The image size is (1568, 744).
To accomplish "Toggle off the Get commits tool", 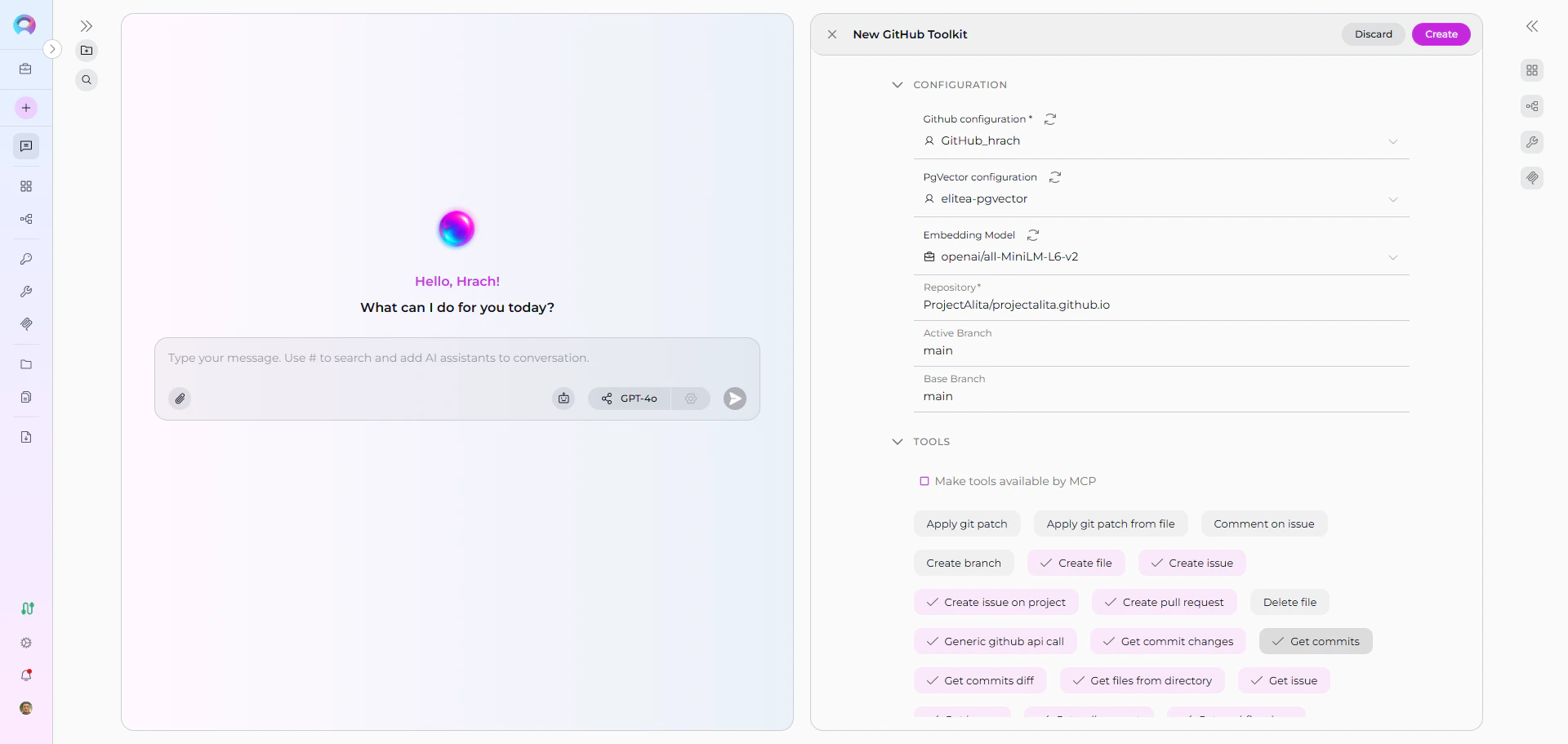I will point(1316,641).
